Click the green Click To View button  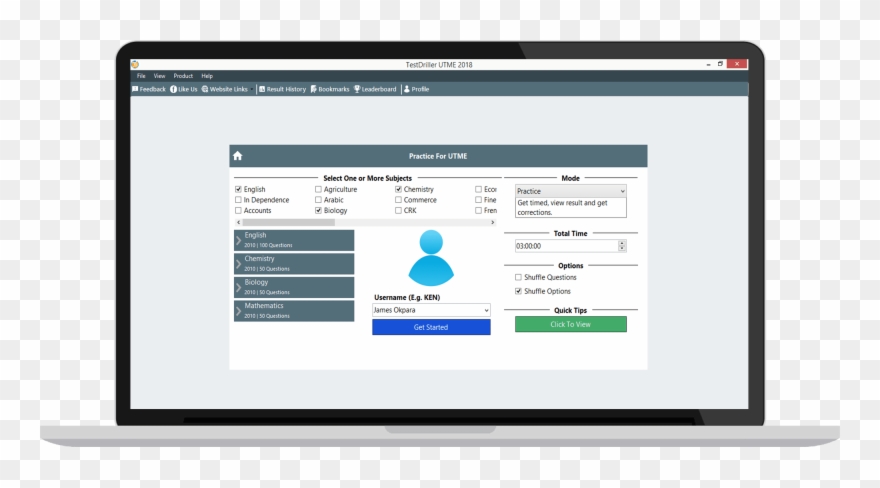click(x=570, y=324)
